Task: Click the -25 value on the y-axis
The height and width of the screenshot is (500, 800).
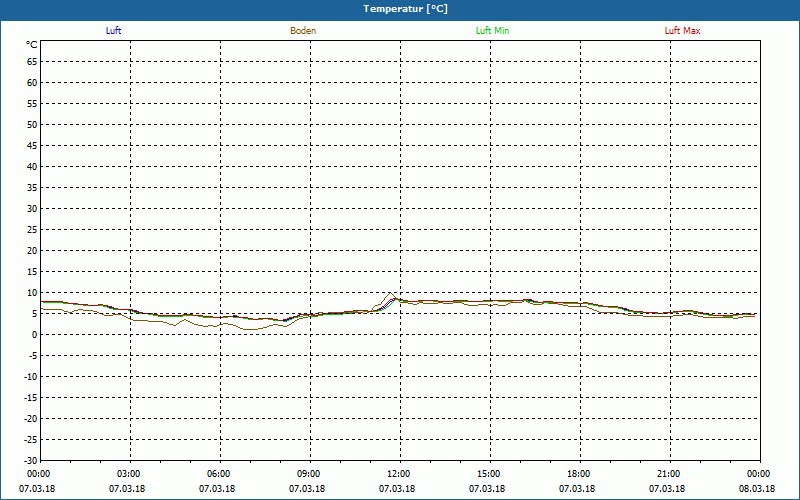Action: coord(31,439)
